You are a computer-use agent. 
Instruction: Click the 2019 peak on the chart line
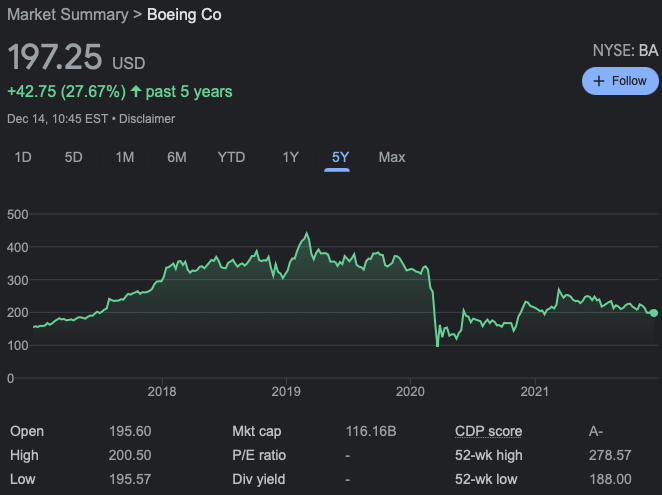[306, 234]
